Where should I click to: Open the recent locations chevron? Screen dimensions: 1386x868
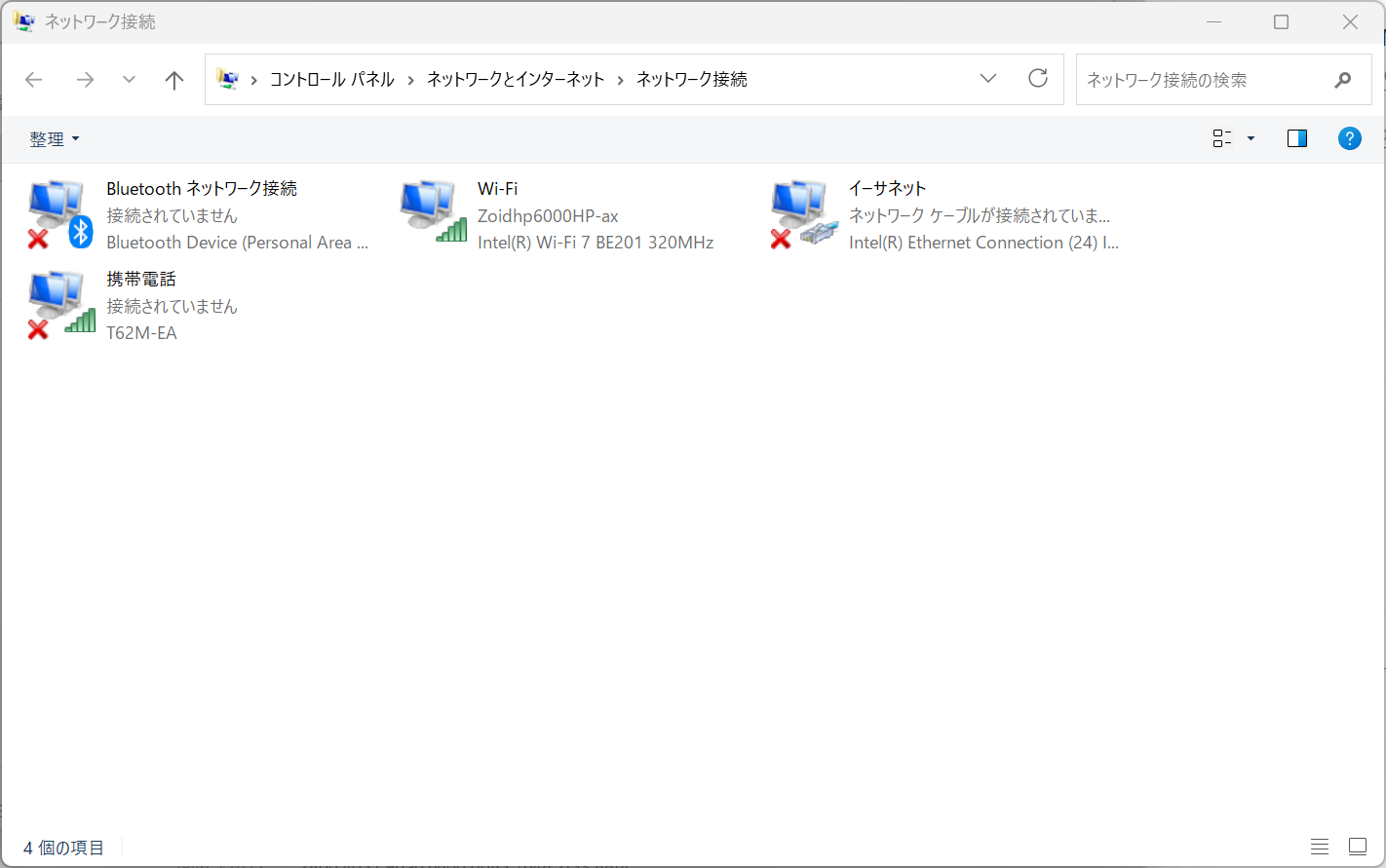coord(129,80)
